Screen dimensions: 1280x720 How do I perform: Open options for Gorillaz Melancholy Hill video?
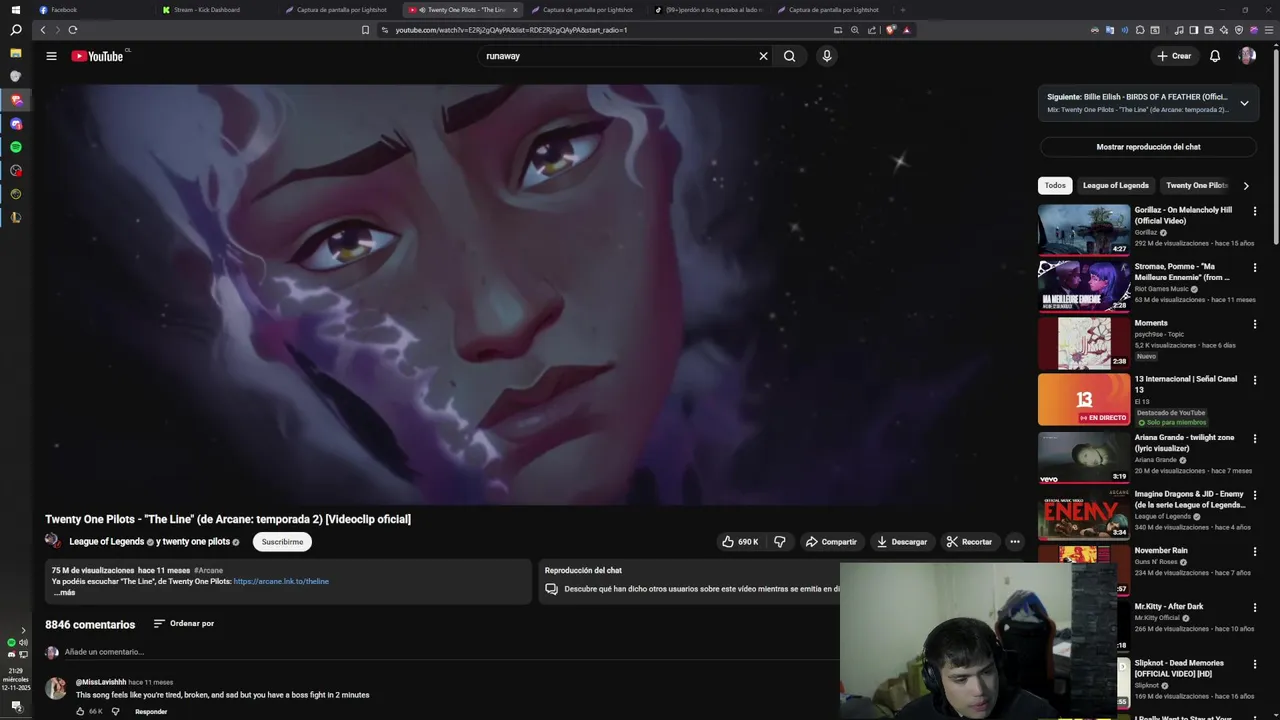pyautogui.click(x=1255, y=211)
